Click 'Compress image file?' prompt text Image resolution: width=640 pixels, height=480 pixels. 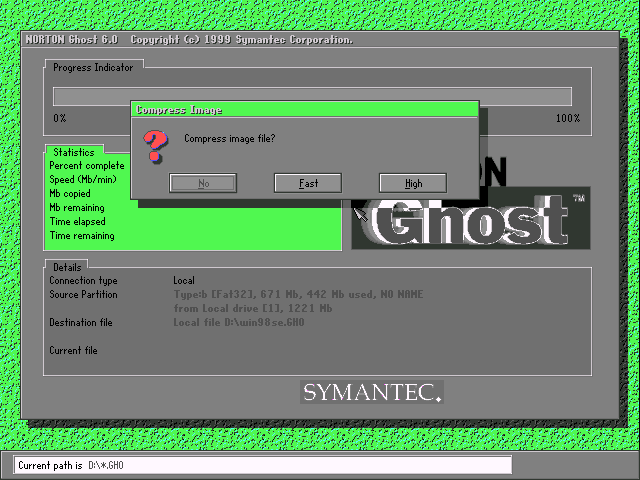[230, 139]
